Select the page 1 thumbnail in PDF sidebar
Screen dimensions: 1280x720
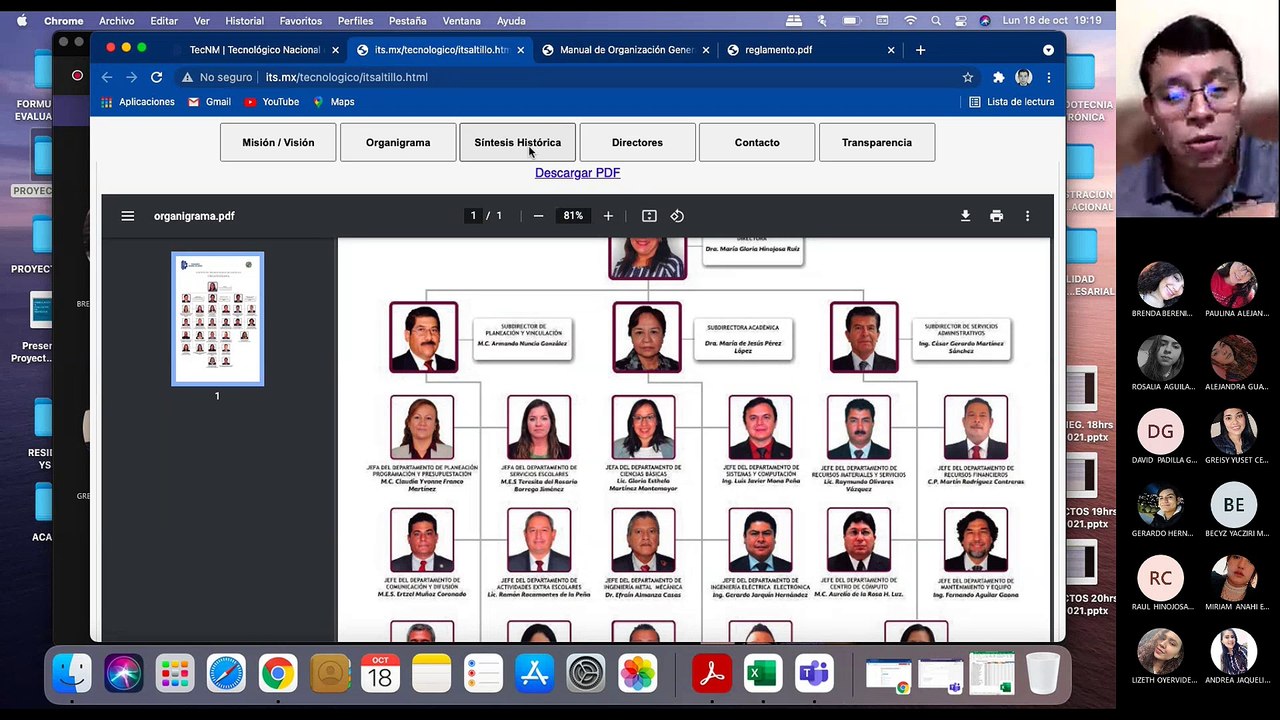point(218,319)
